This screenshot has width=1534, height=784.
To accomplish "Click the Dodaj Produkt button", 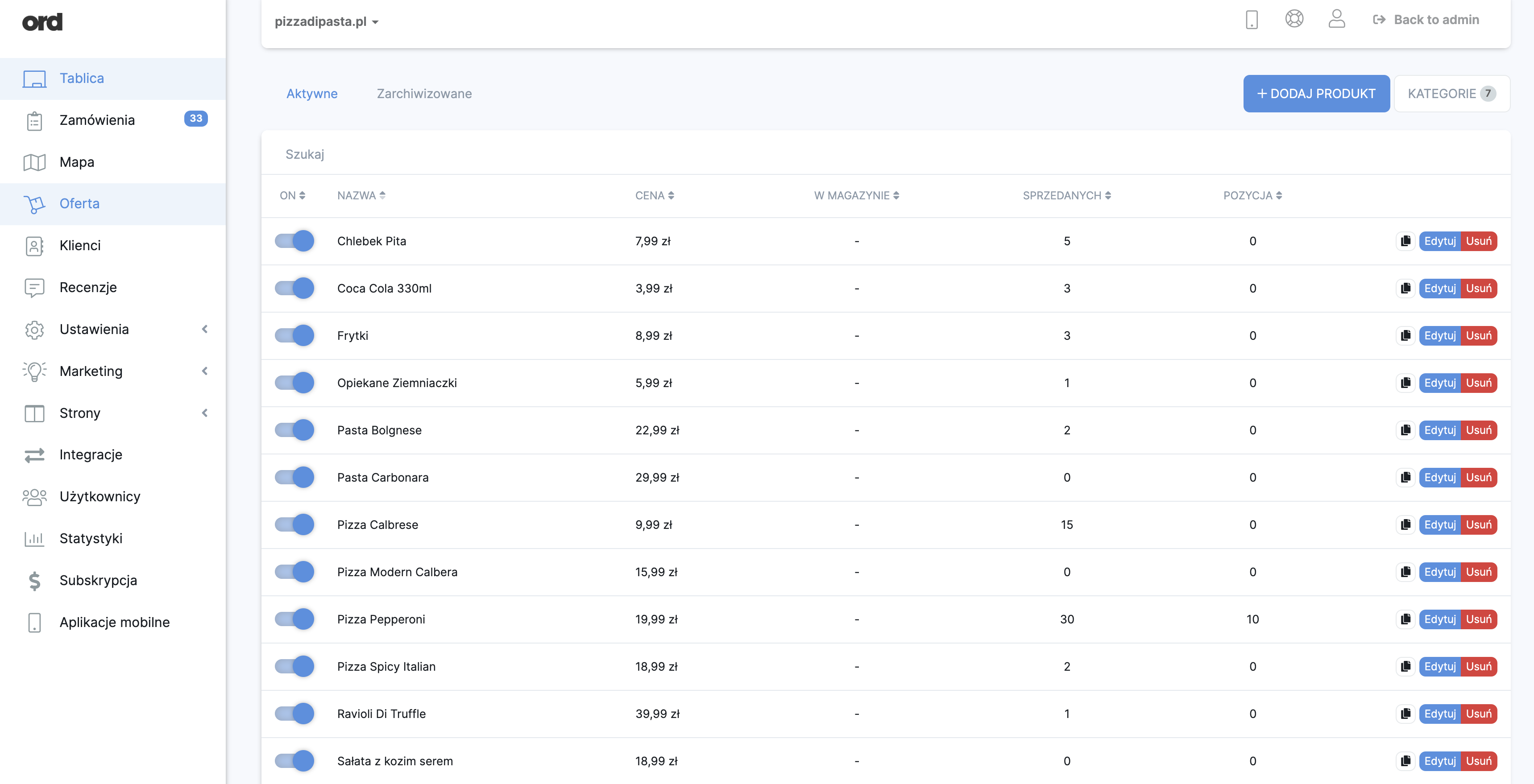I will (1316, 94).
